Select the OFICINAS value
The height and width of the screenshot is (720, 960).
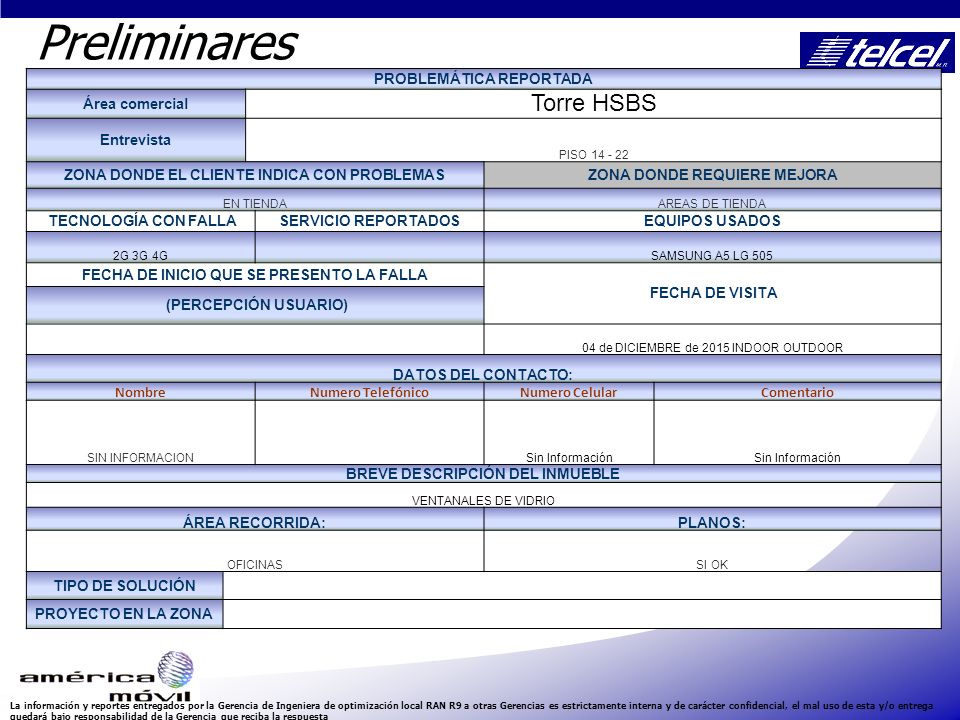tap(255, 564)
